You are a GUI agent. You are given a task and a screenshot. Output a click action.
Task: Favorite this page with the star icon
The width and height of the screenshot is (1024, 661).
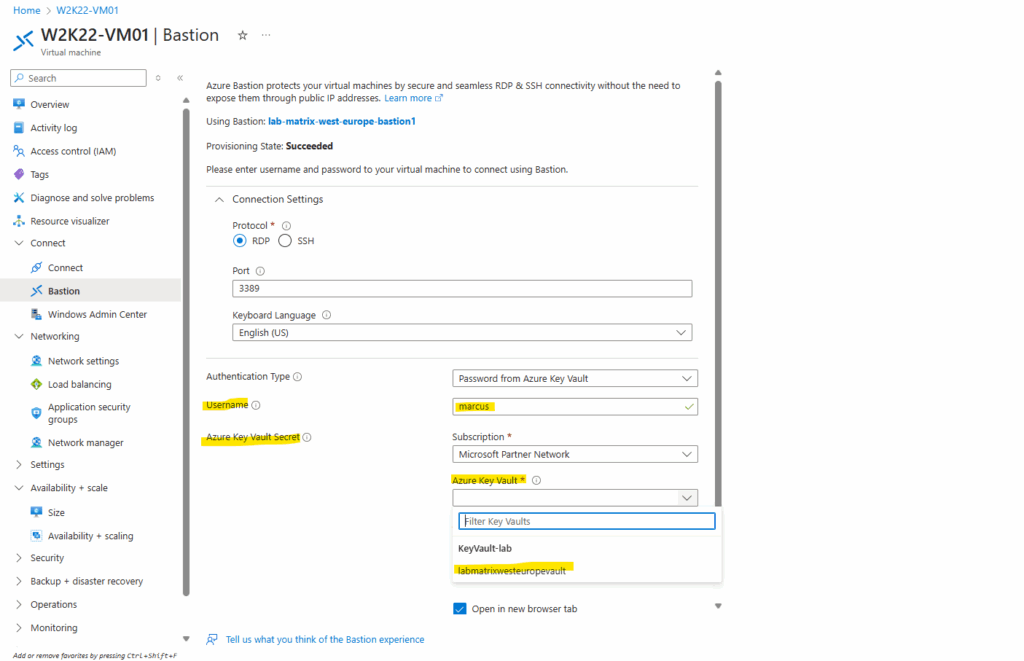point(242,35)
